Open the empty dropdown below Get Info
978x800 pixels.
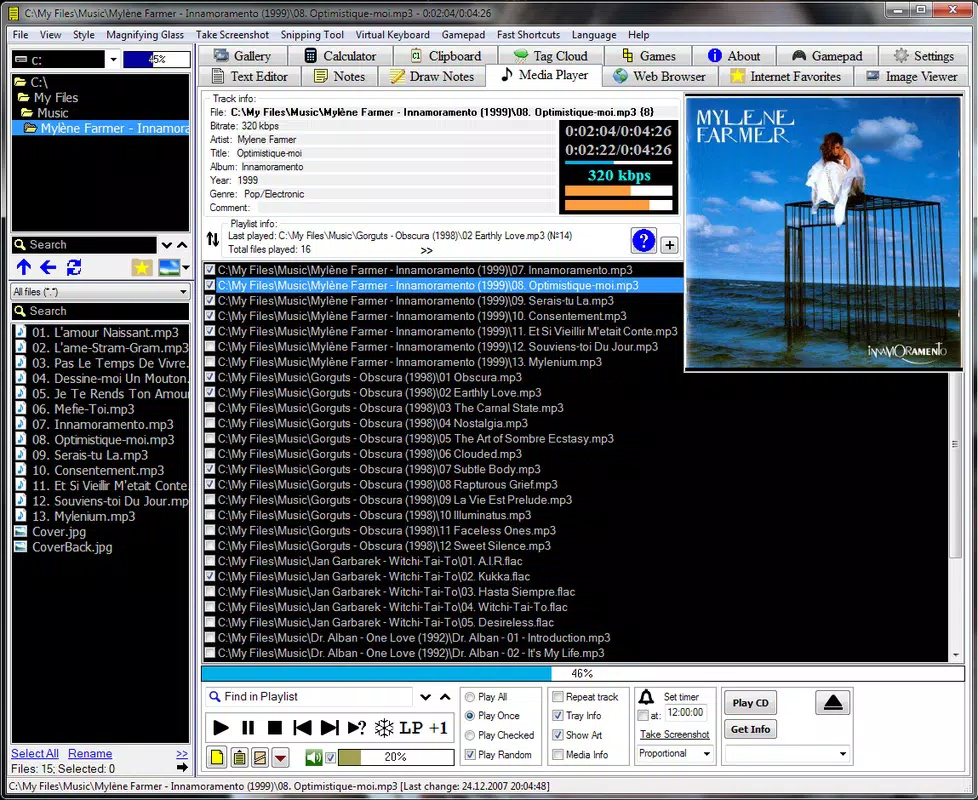pyautogui.click(x=843, y=754)
